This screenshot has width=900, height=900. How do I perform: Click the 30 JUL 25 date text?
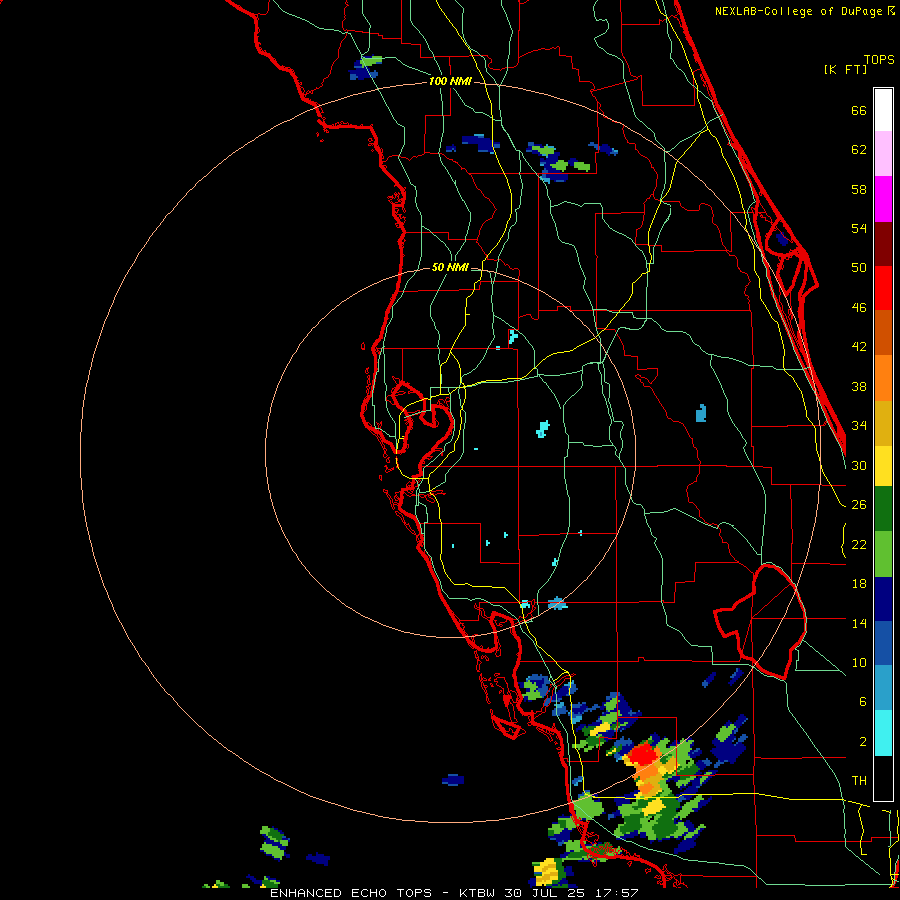point(546,893)
